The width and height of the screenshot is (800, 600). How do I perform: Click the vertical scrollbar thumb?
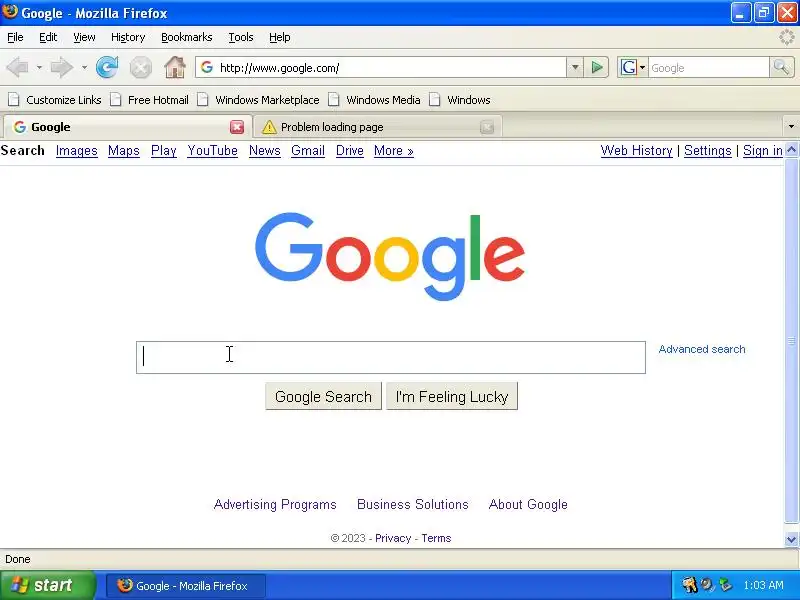coord(791,340)
